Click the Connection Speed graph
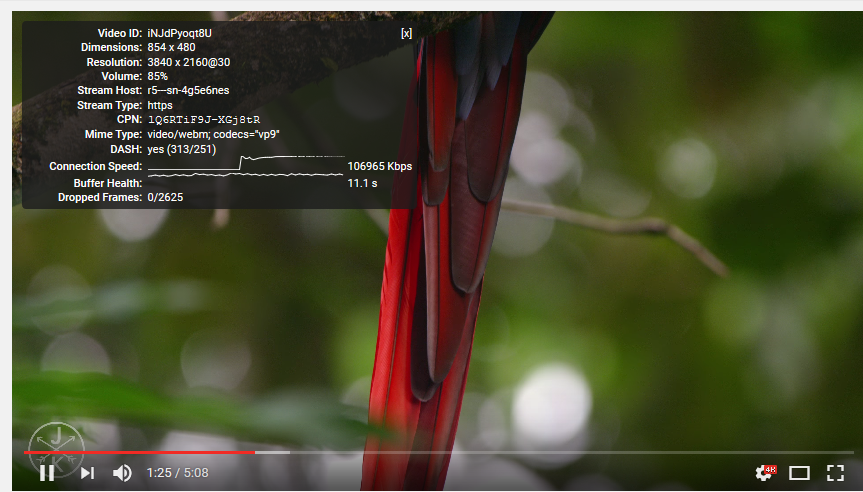This screenshot has height=492, width=863. click(246, 163)
